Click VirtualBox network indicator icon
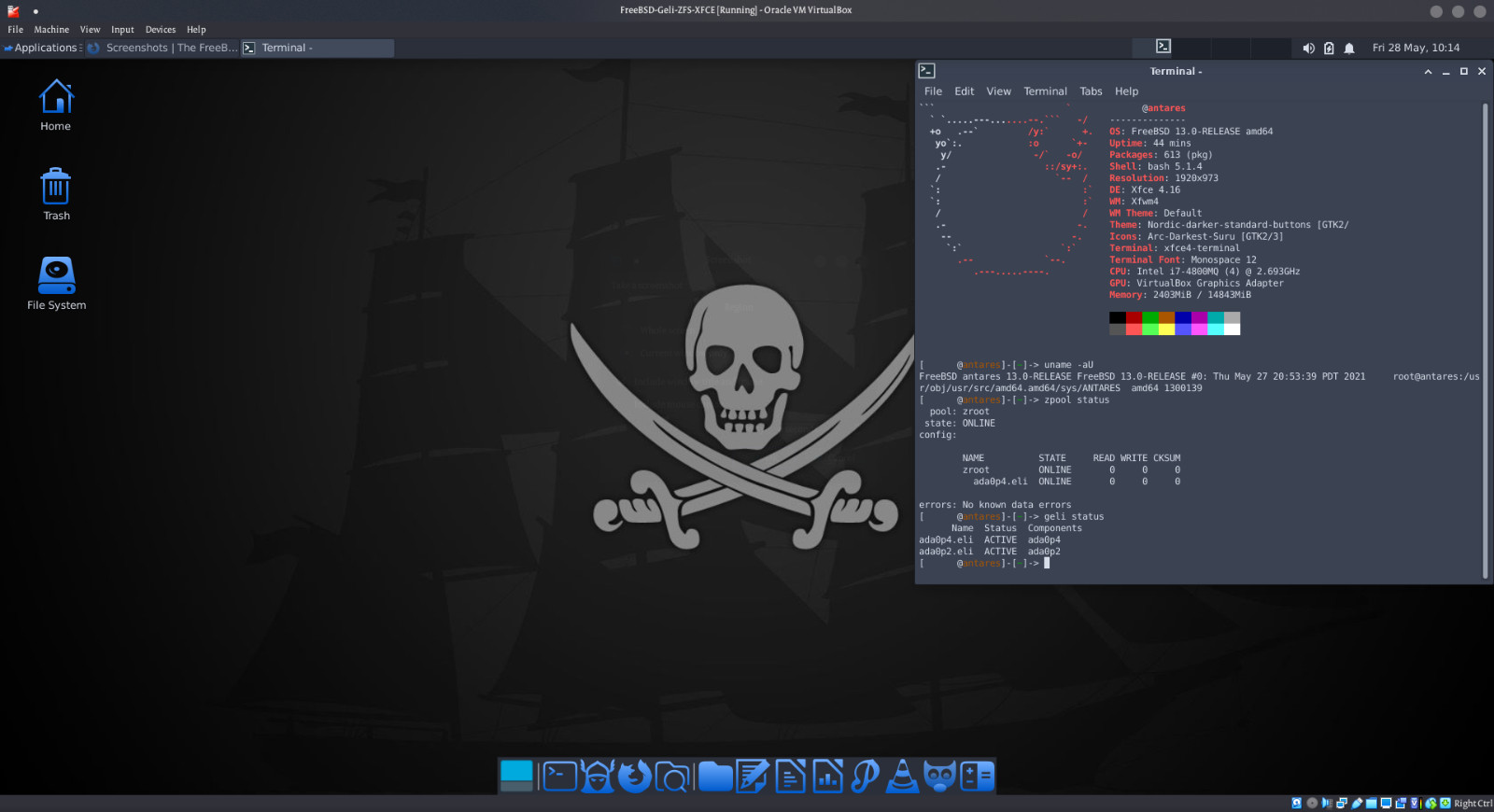The width and height of the screenshot is (1494, 812). tap(1342, 803)
